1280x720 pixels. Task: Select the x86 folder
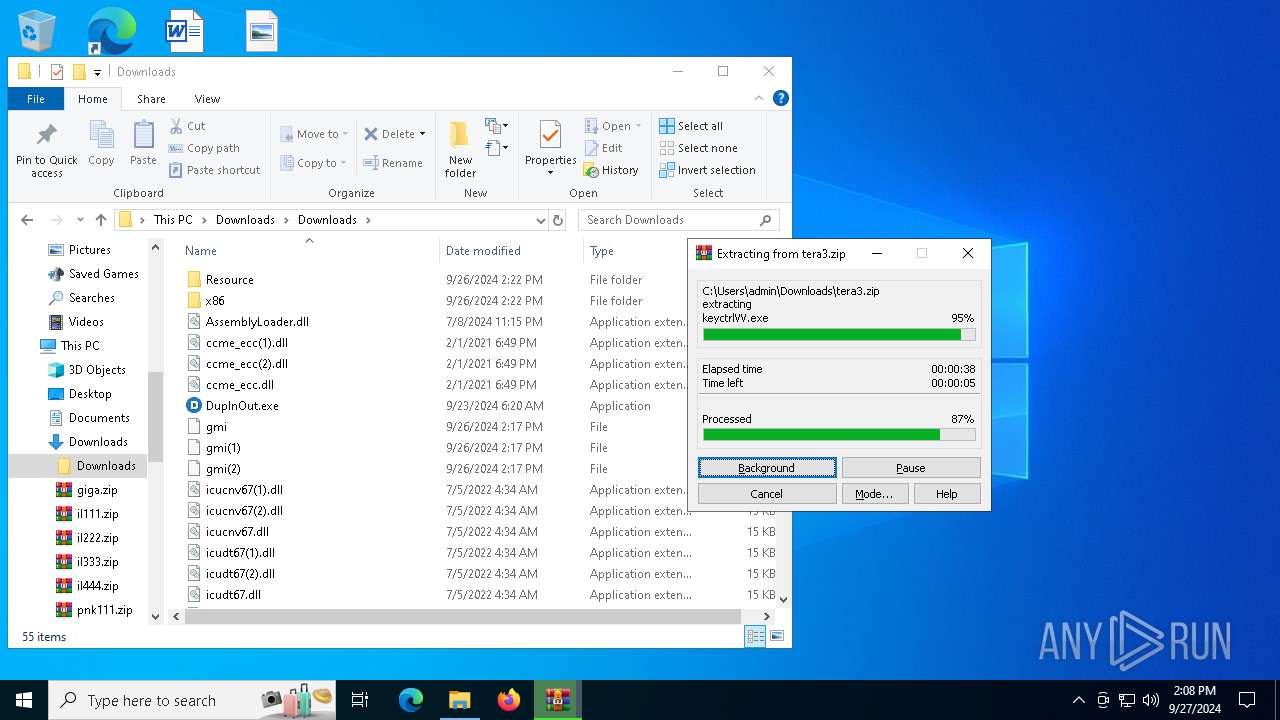215,301
